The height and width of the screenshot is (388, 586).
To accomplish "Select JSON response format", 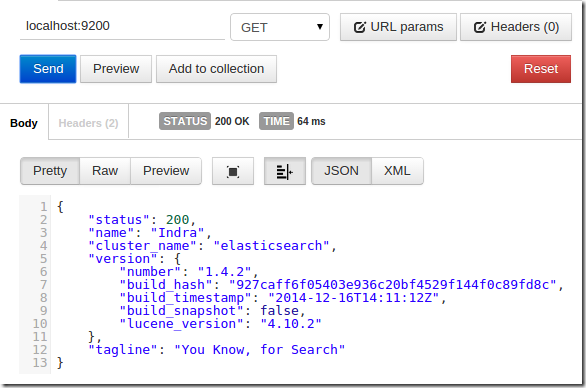I will [342, 171].
